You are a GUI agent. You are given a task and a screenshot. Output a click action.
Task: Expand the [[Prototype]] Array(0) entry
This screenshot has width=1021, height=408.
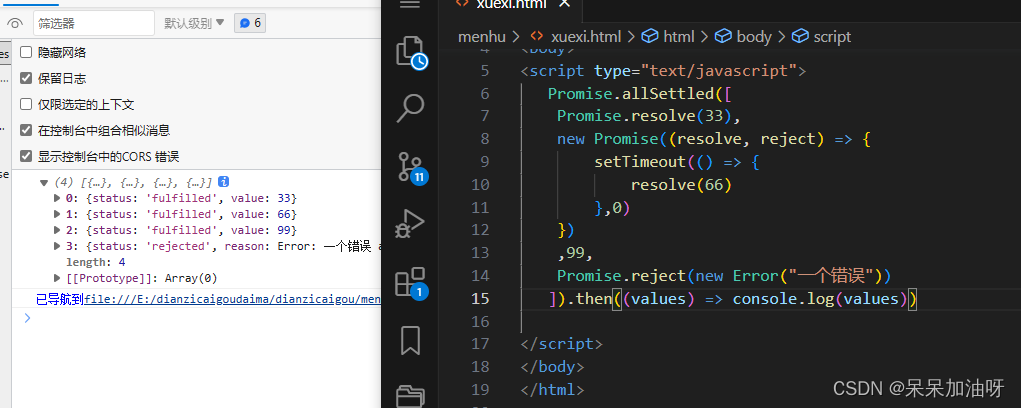(57, 279)
